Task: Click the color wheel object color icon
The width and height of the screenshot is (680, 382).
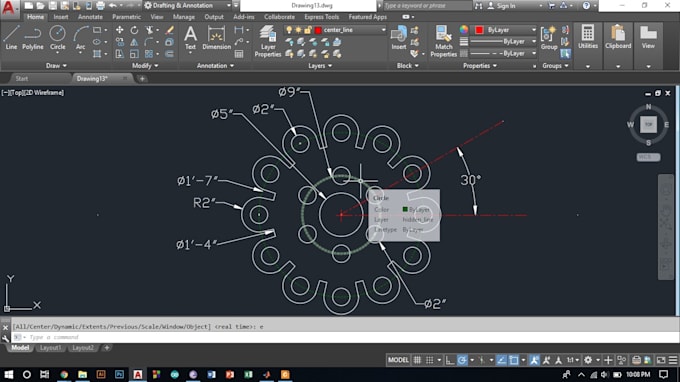Action: [x=464, y=29]
